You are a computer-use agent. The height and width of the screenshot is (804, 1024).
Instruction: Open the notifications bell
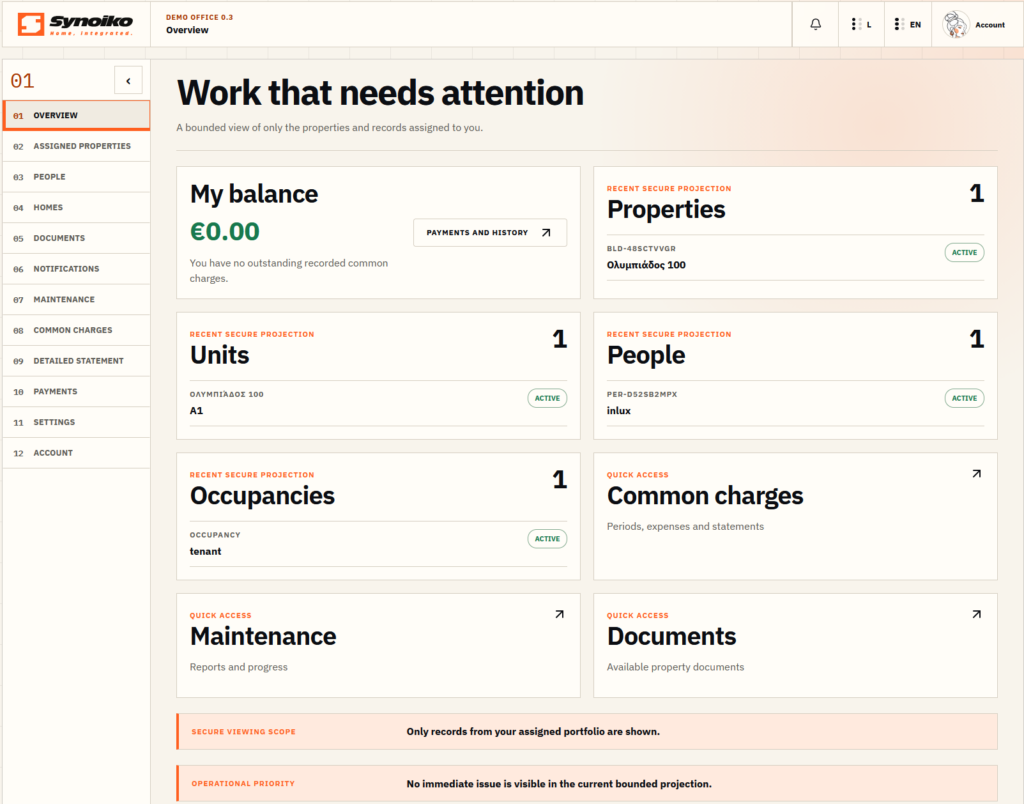[x=816, y=24]
